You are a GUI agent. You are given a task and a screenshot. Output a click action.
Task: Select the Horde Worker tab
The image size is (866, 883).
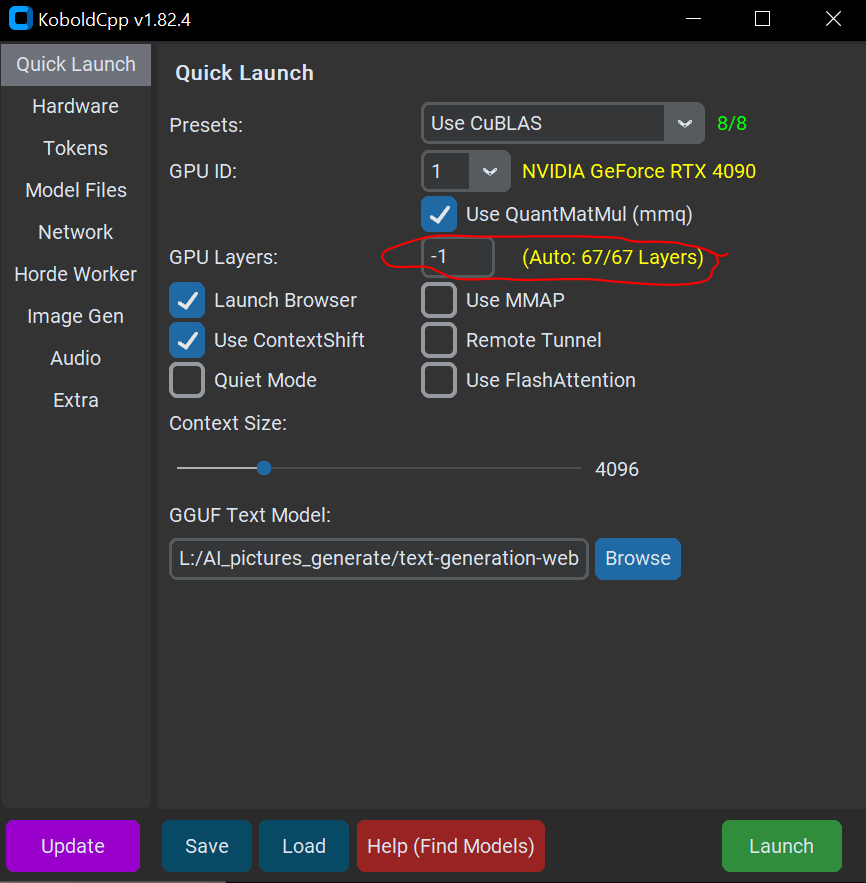pos(75,274)
